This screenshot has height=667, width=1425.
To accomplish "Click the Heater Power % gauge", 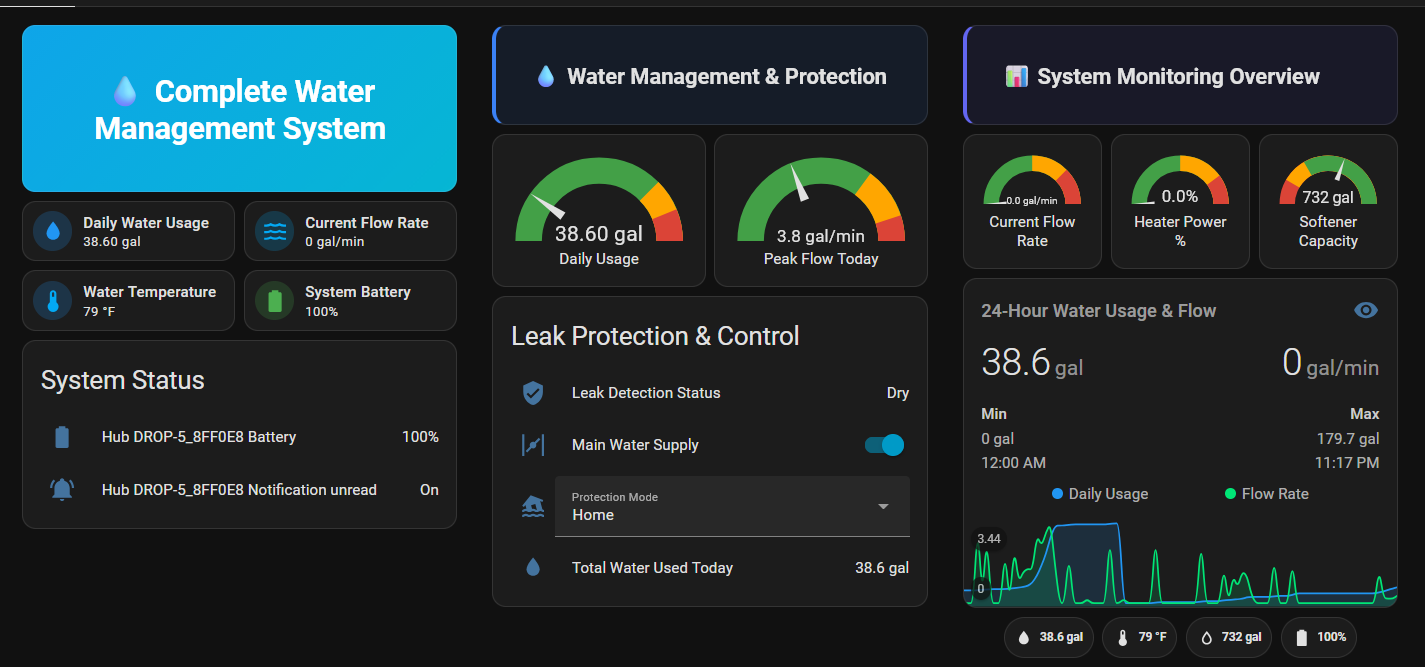I will (1180, 202).
